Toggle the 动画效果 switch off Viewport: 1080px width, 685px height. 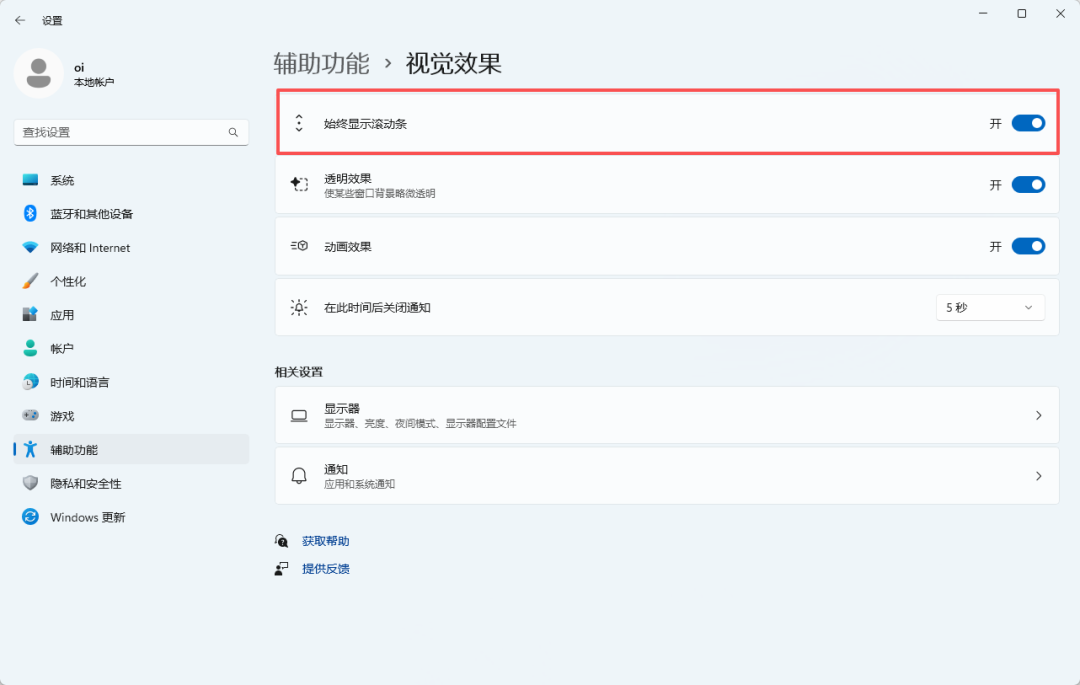point(1028,246)
